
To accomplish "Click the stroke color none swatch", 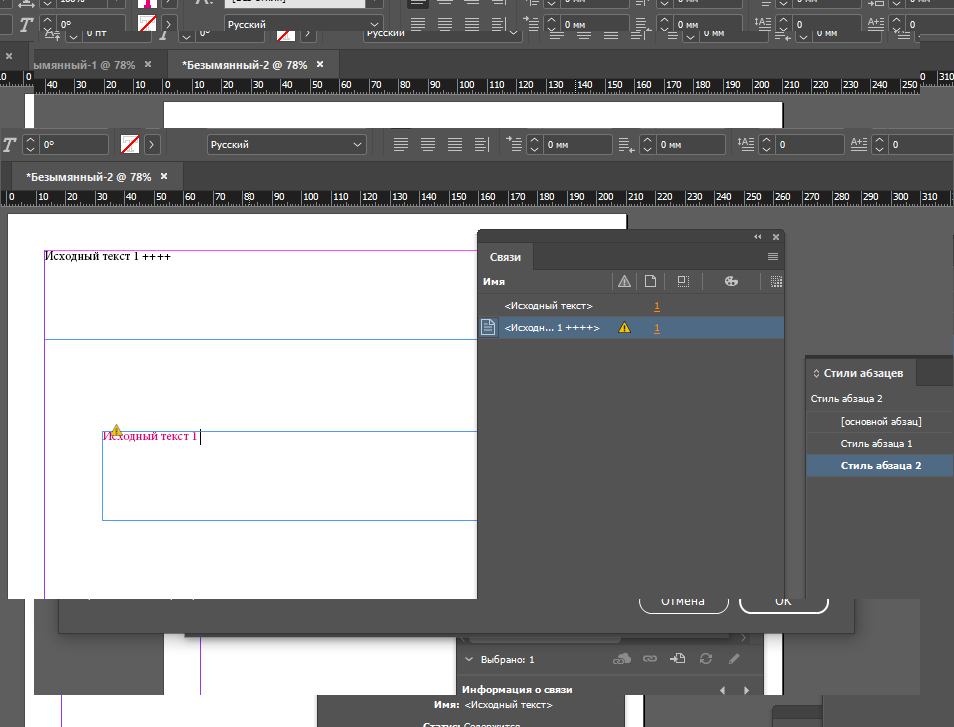I will [x=129, y=145].
